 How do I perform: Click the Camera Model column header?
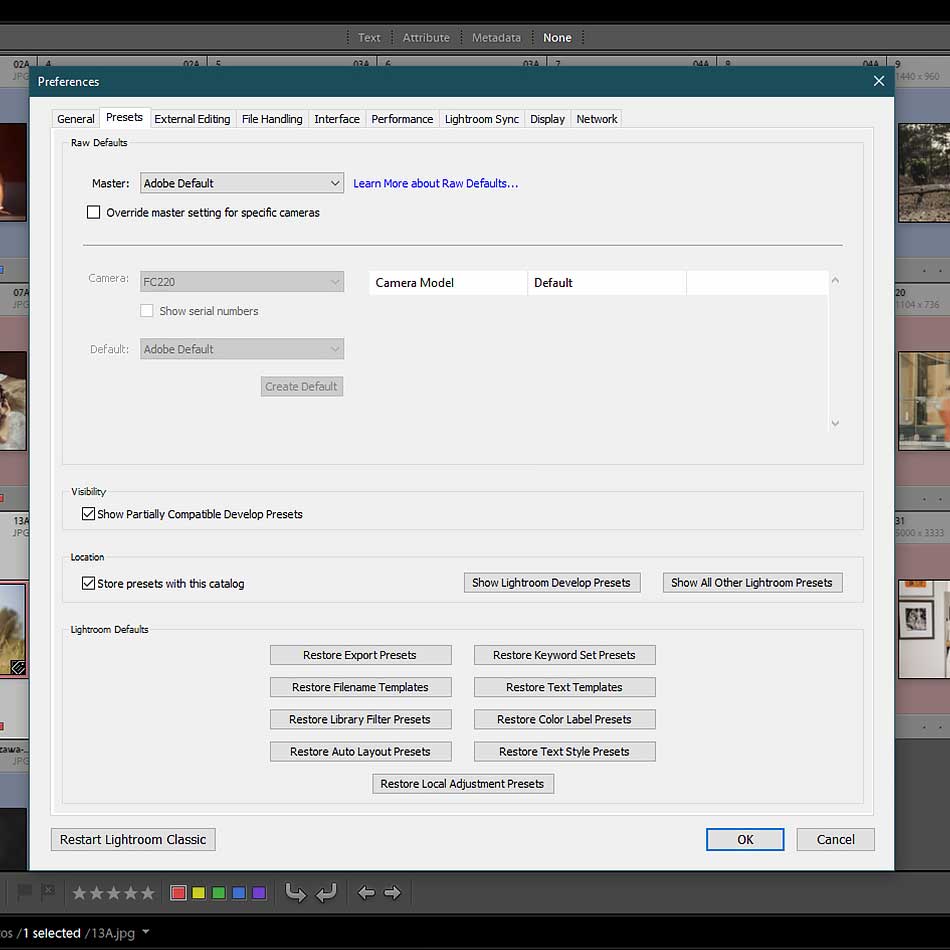point(448,282)
